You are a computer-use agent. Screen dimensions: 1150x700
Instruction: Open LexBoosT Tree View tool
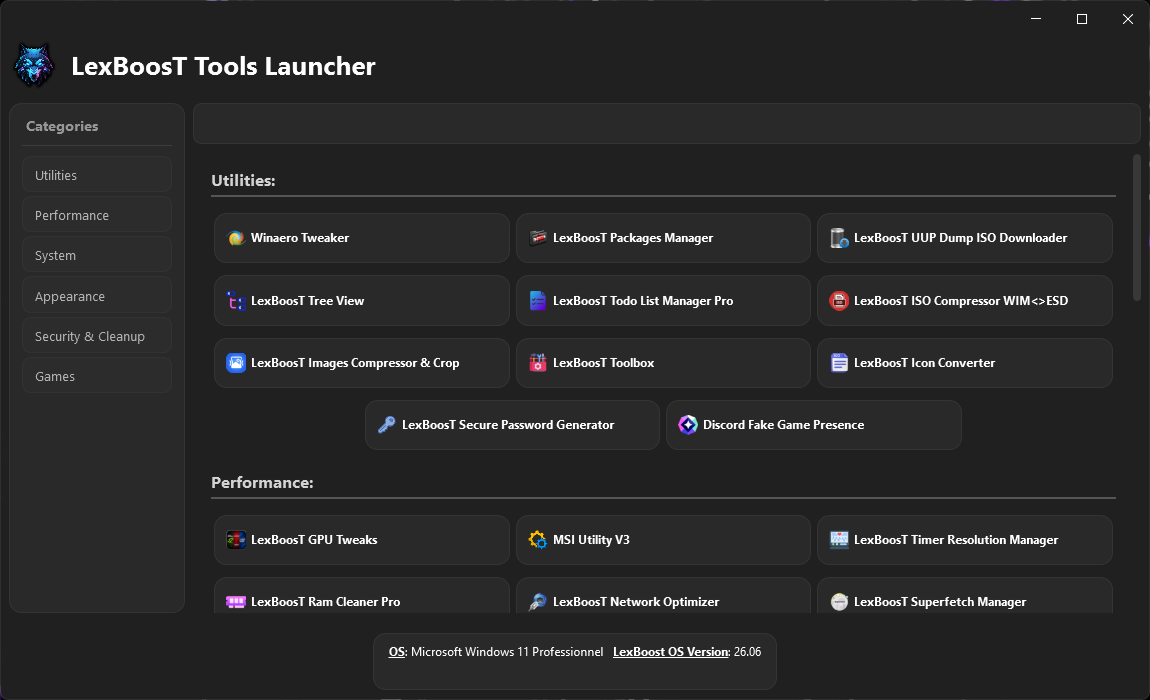coord(362,301)
